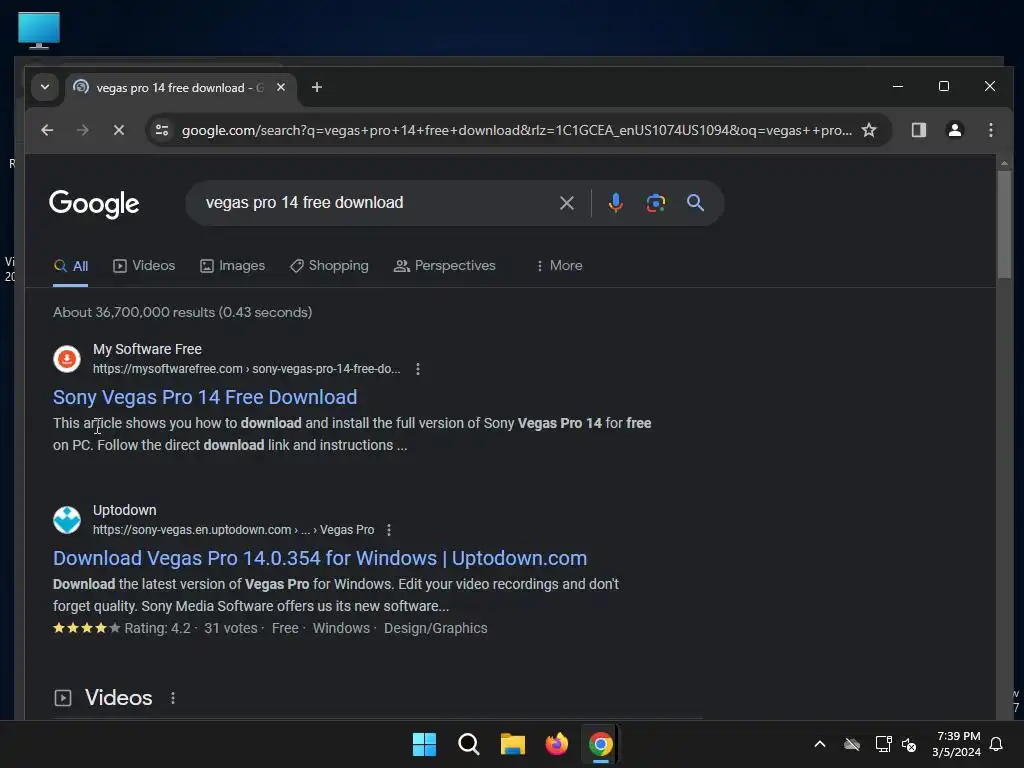Screen dimensions: 1024x768
Task: Click the mysoftwarefree.com URL breadcrumb
Action: coord(246,369)
